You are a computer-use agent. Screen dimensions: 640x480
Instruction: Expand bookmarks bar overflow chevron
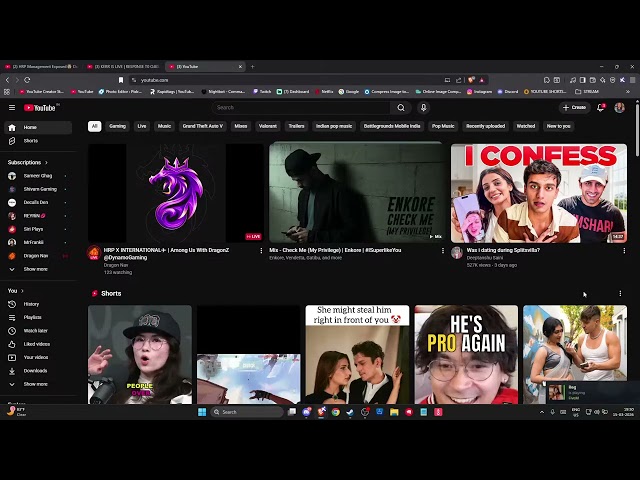pos(628,92)
